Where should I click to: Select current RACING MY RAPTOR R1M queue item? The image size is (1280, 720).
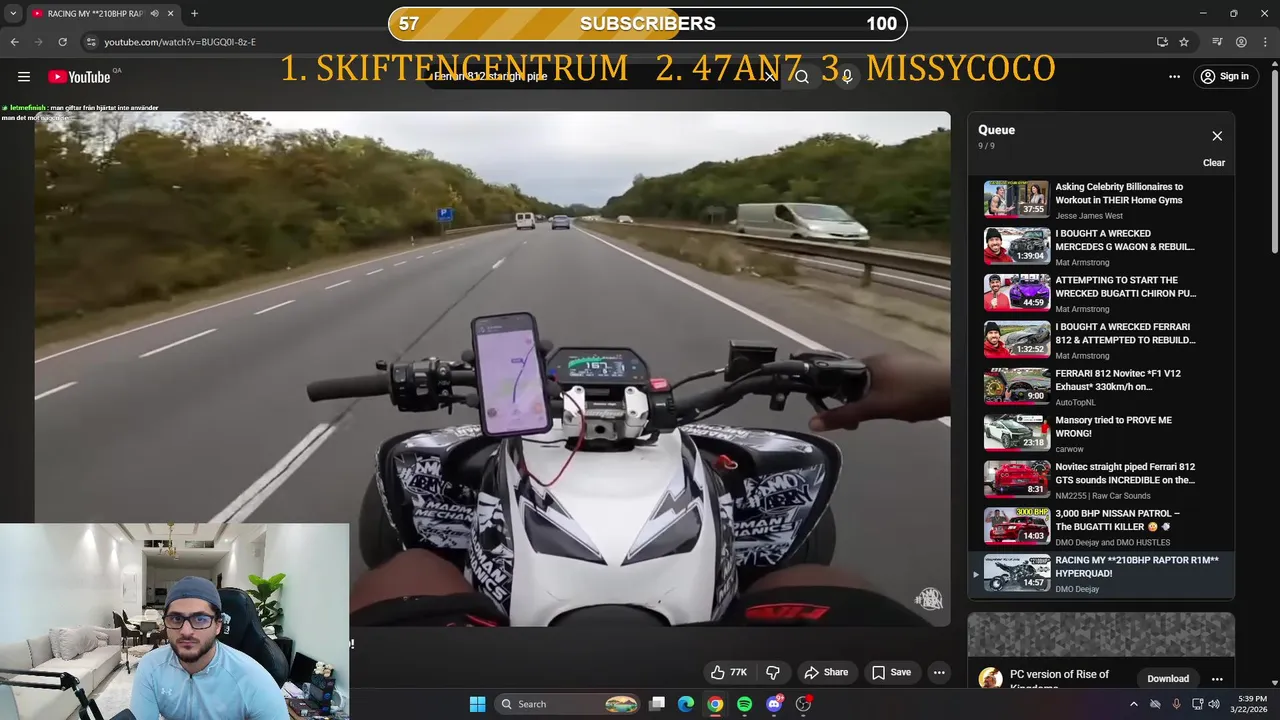pos(1101,574)
